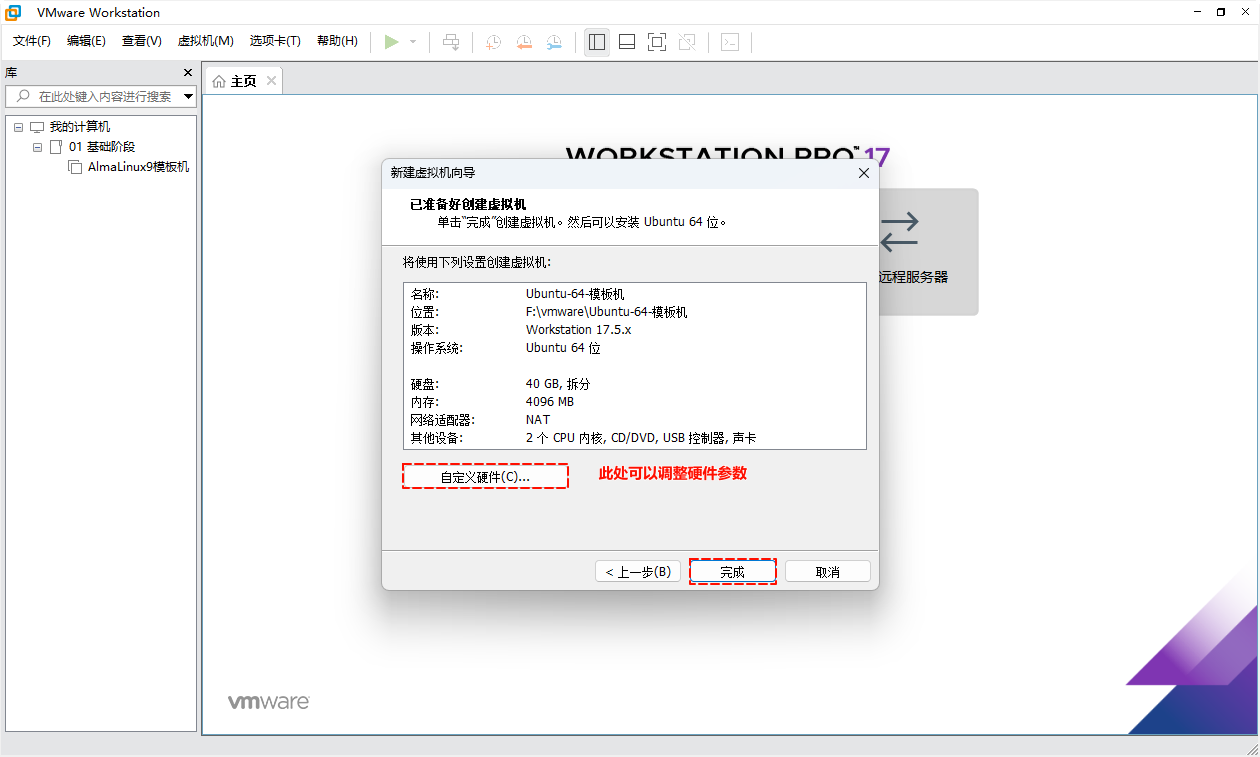Take a snapshot using the clock-plus icon
Image resolution: width=1260 pixels, height=757 pixels.
493,42
